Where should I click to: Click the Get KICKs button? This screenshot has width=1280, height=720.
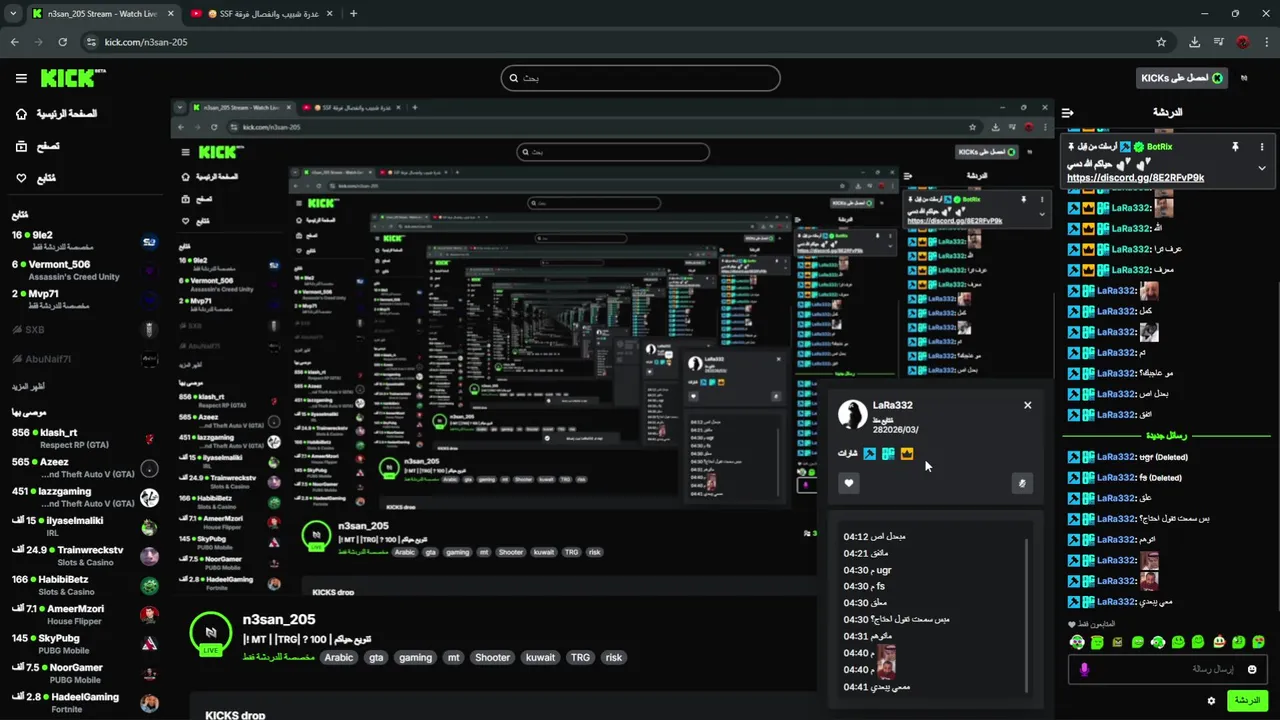click(x=1182, y=78)
